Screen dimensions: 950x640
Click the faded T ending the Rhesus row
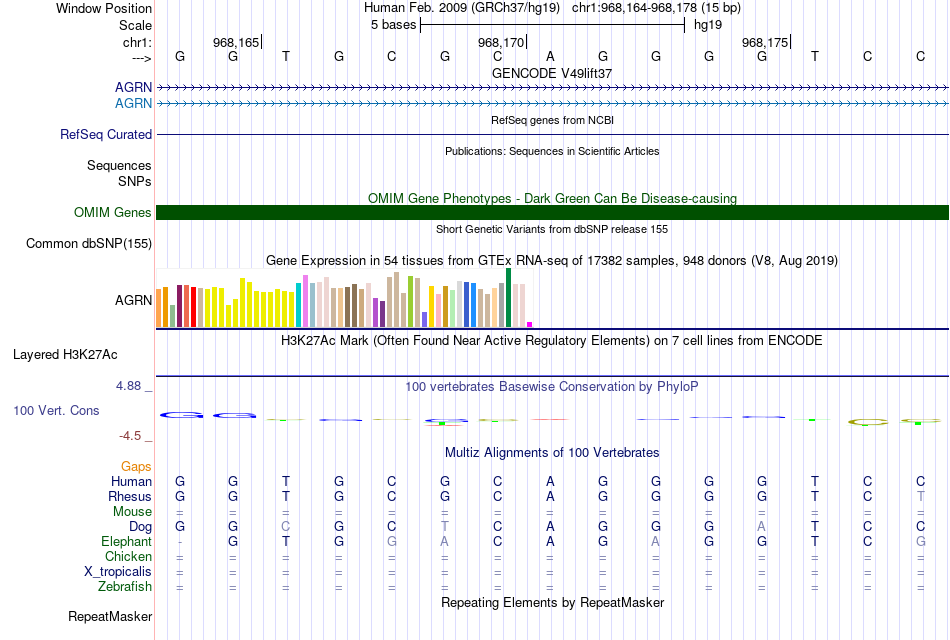tap(920, 496)
